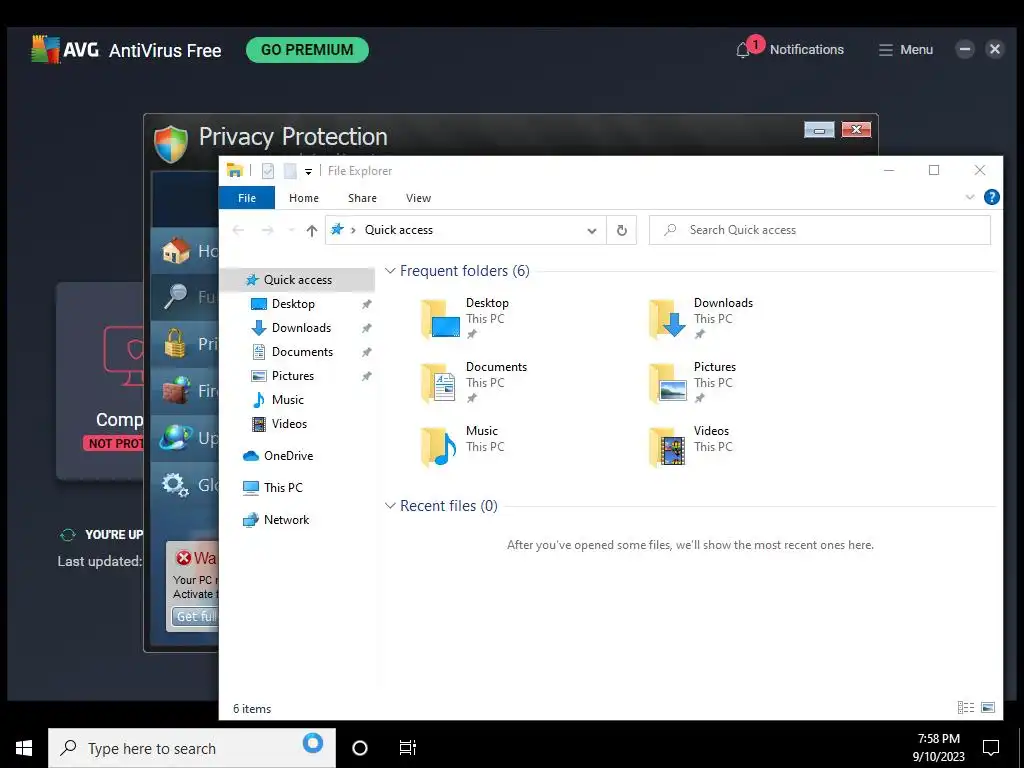1024x768 pixels.
Task: Select the Firewall brick icon
Action: click(176, 391)
